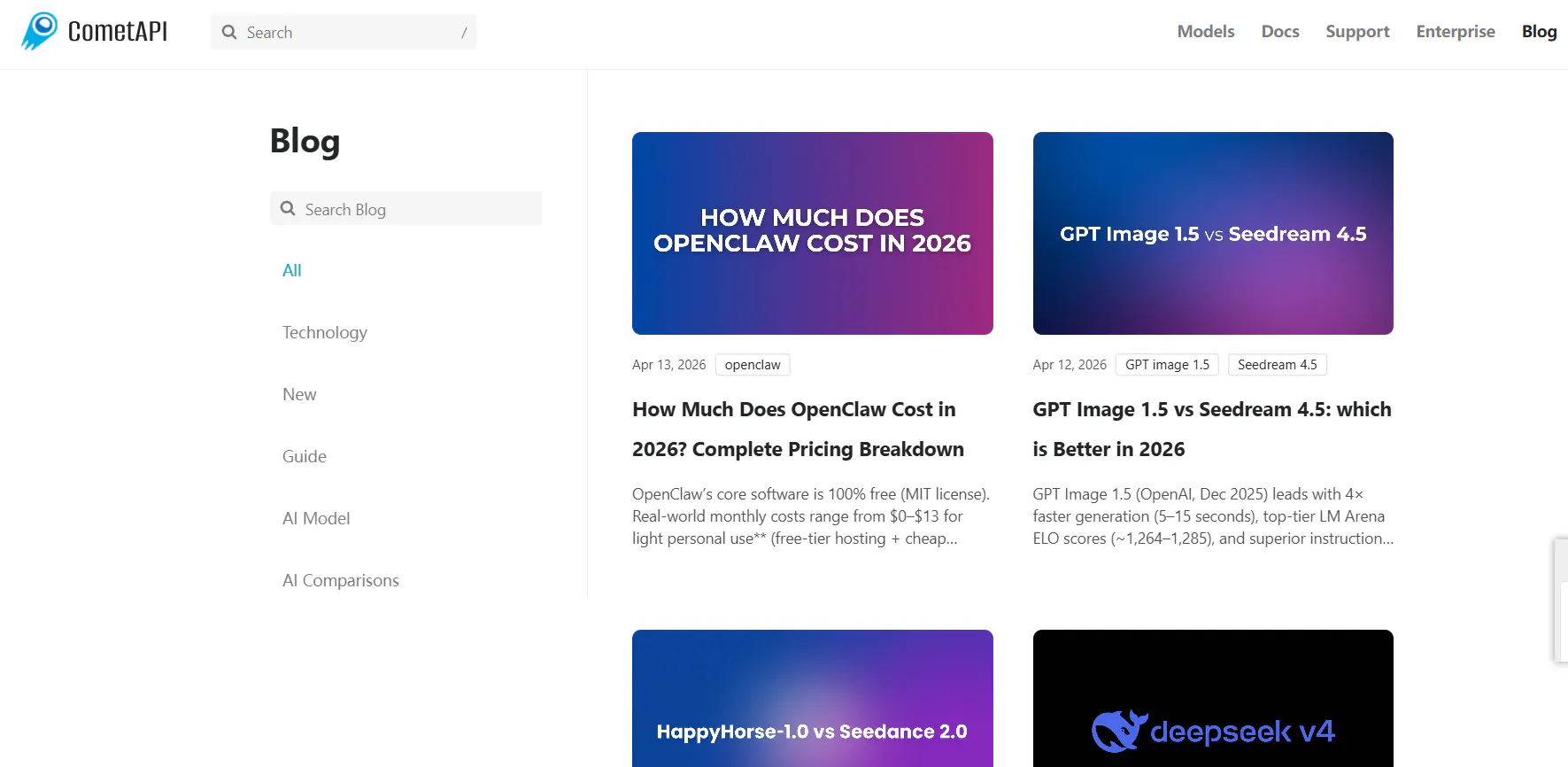The width and height of the screenshot is (1568, 767).
Task: Click the magnifier icon in Search Blog box
Action: (x=288, y=208)
